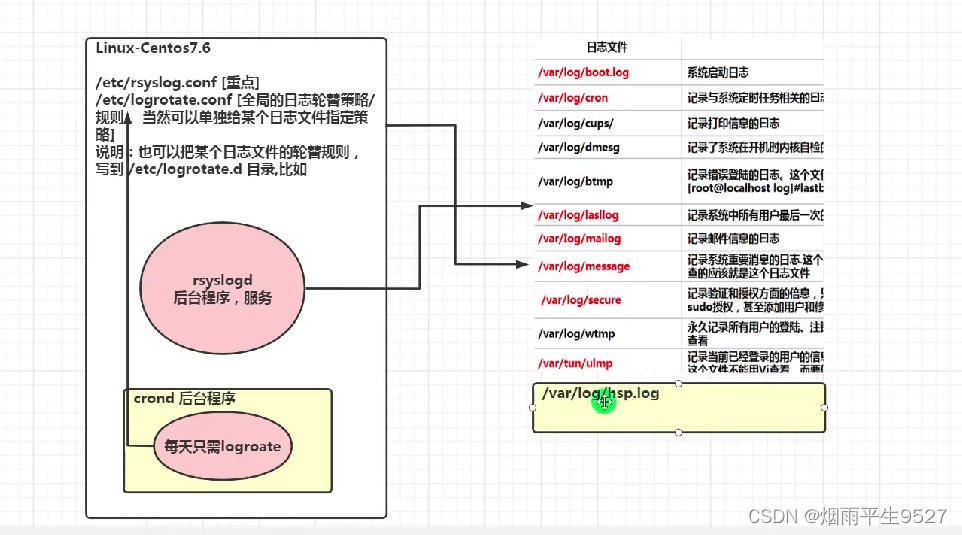Click left resize handle of hsp.log box
Screen dimensions: 962x535
(x=533, y=407)
